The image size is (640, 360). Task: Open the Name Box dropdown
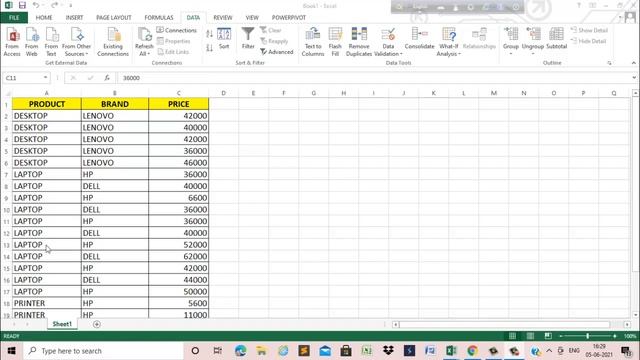tap(45, 78)
